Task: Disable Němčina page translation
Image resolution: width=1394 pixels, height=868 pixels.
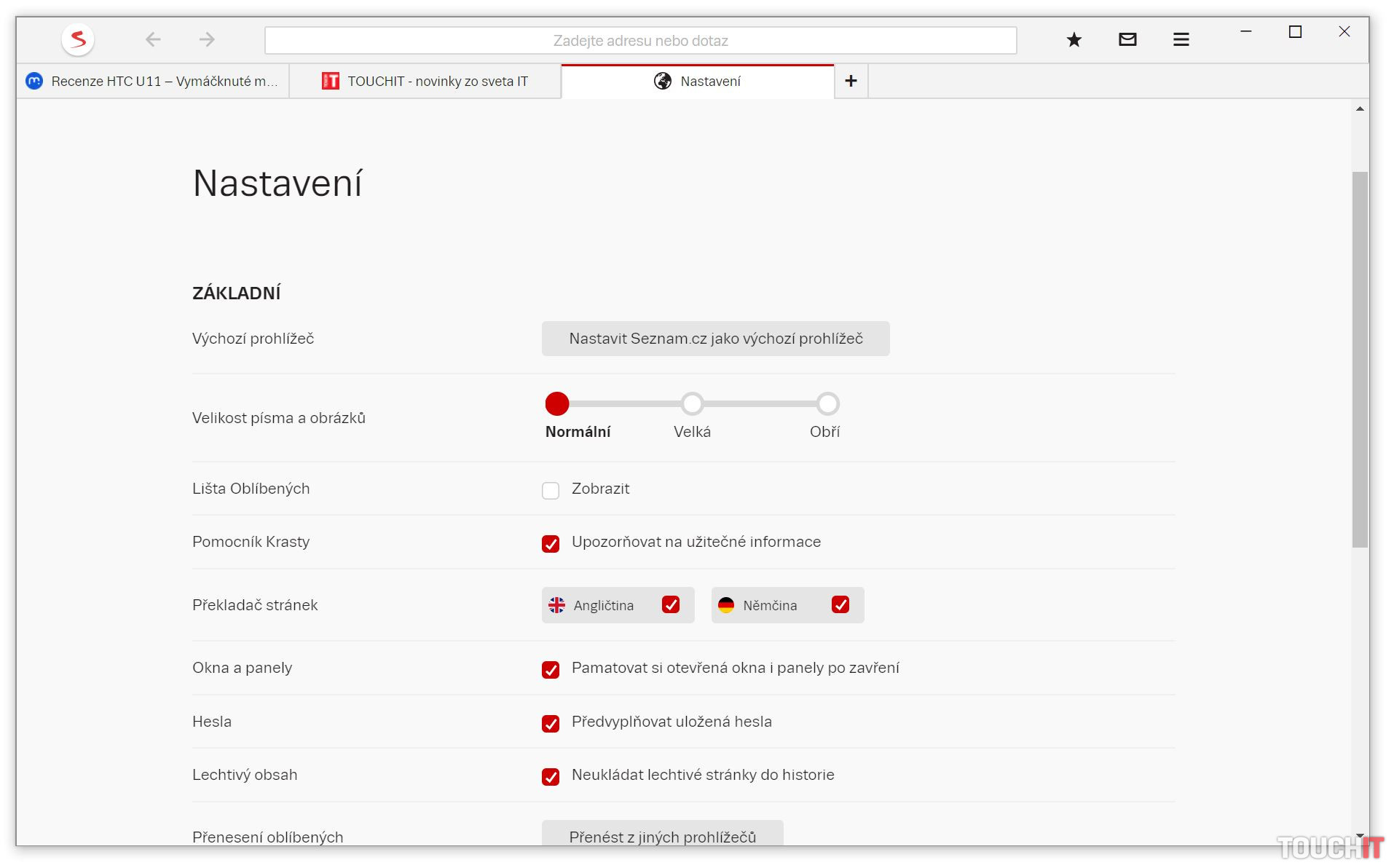Action: point(840,605)
